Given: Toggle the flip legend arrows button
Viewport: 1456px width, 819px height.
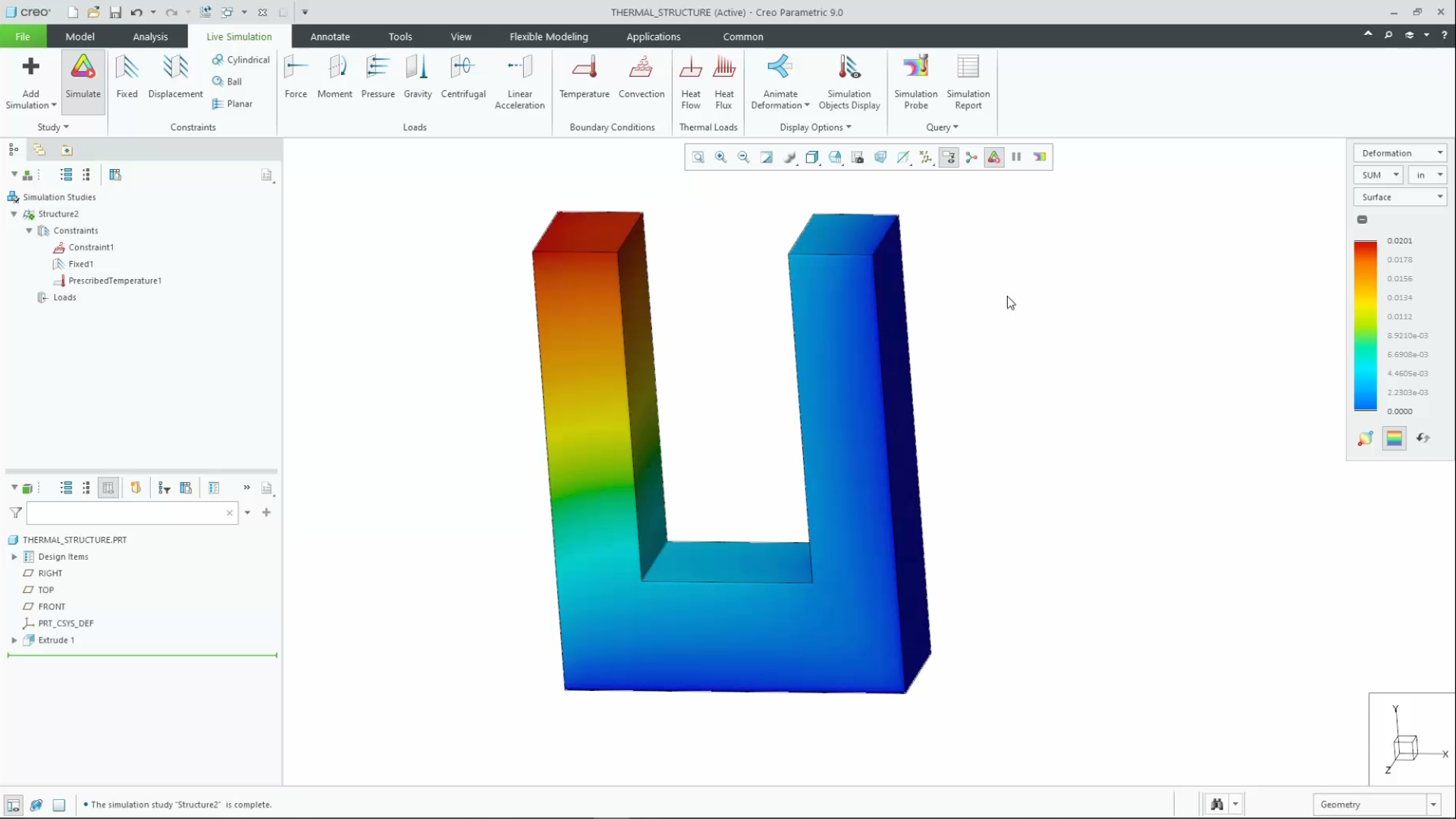Looking at the screenshot, I should tap(1423, 438).
